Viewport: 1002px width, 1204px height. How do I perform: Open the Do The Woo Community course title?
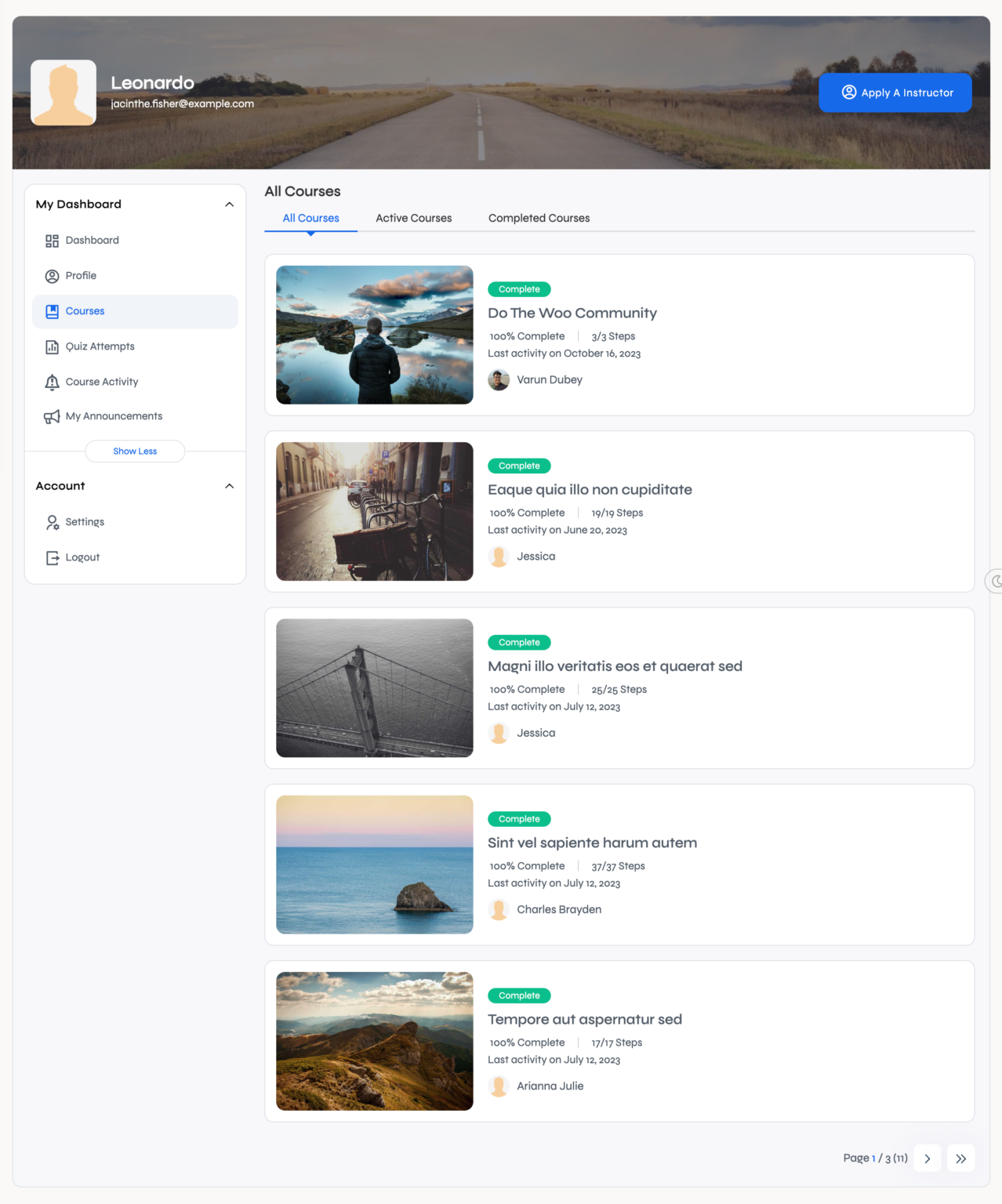[572, 313]
